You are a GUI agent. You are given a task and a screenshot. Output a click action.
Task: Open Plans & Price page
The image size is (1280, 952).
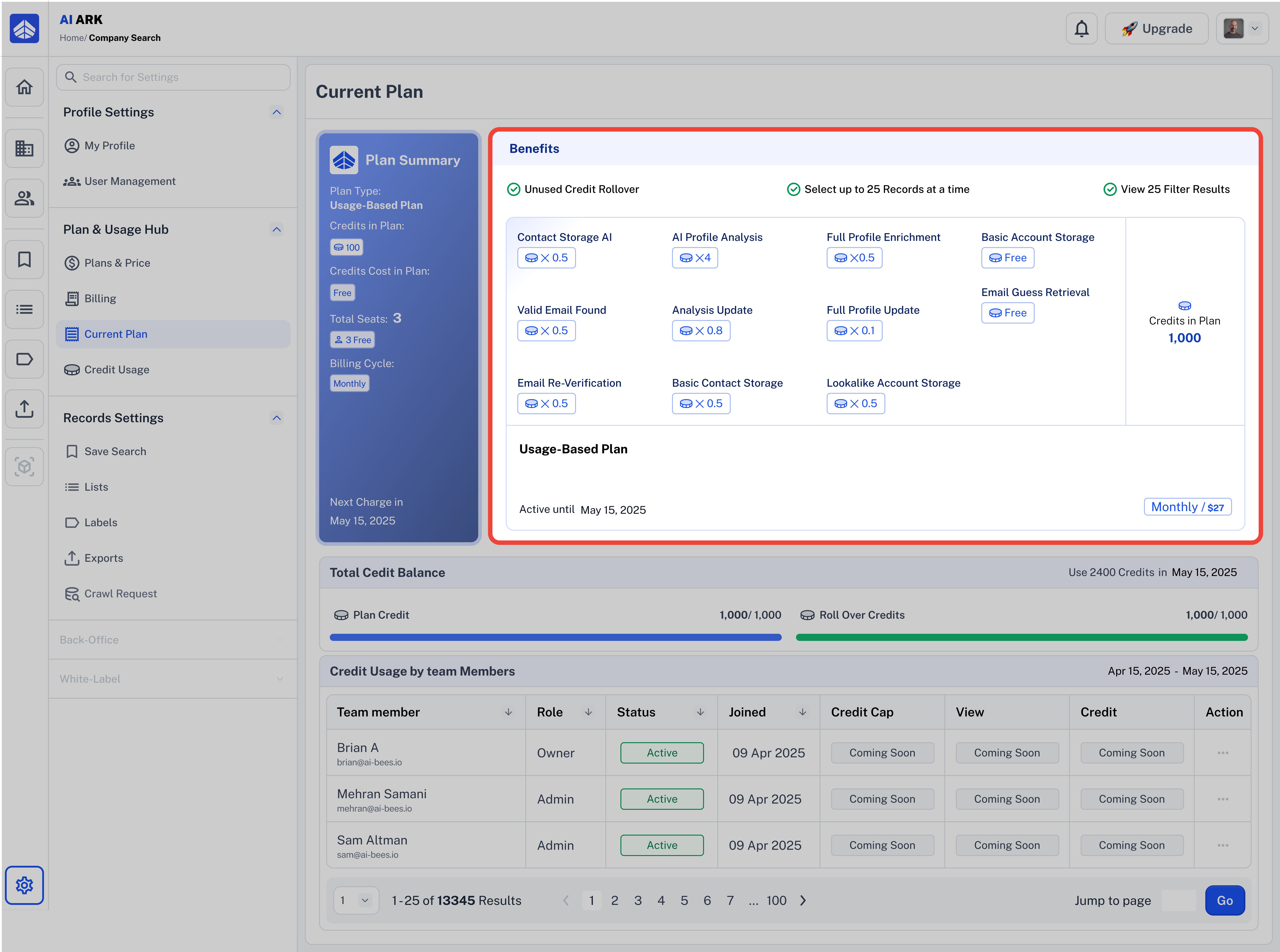point(173,263)
